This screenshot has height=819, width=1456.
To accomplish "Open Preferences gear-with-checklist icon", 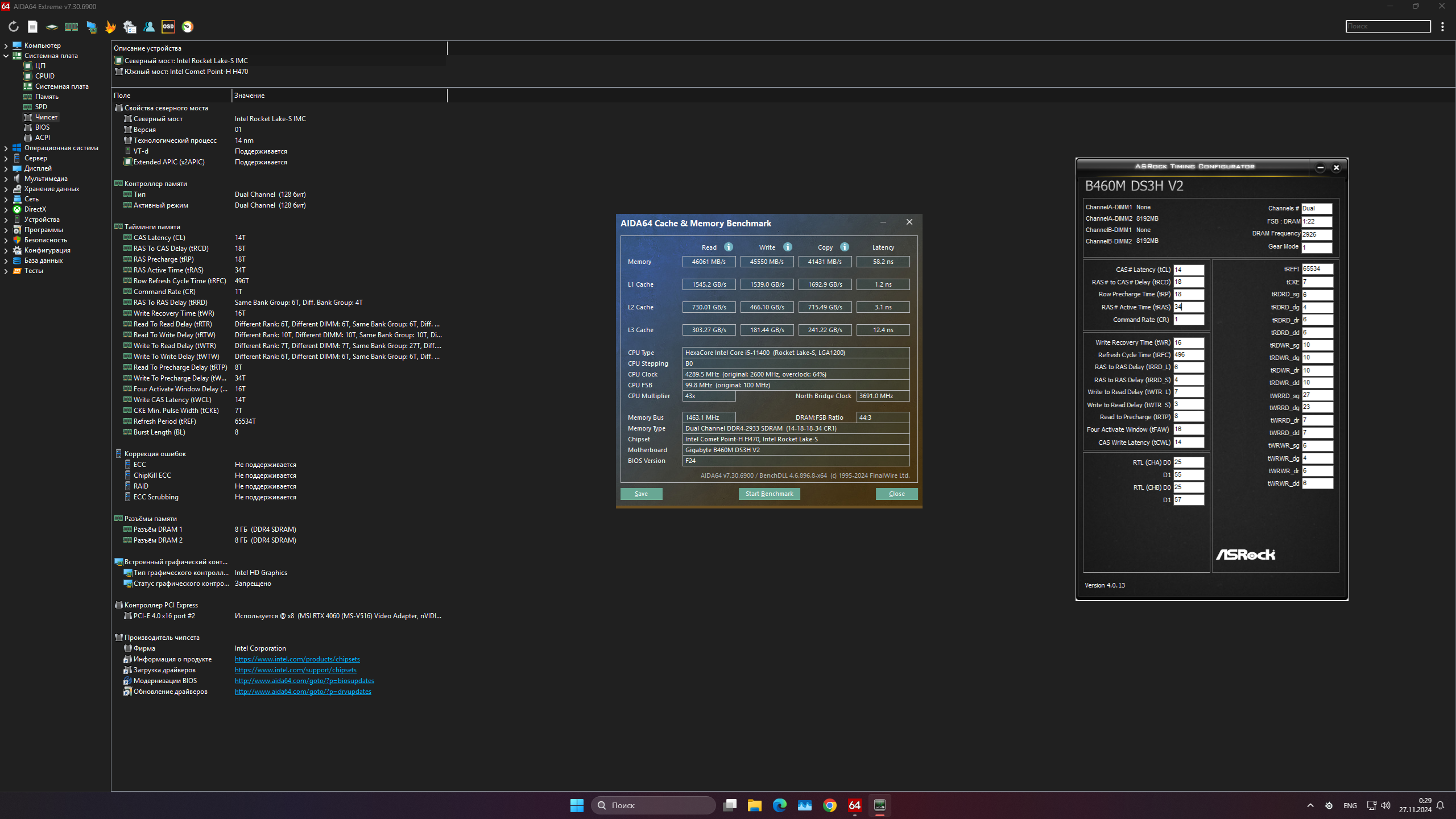I will tap(130, 27).
